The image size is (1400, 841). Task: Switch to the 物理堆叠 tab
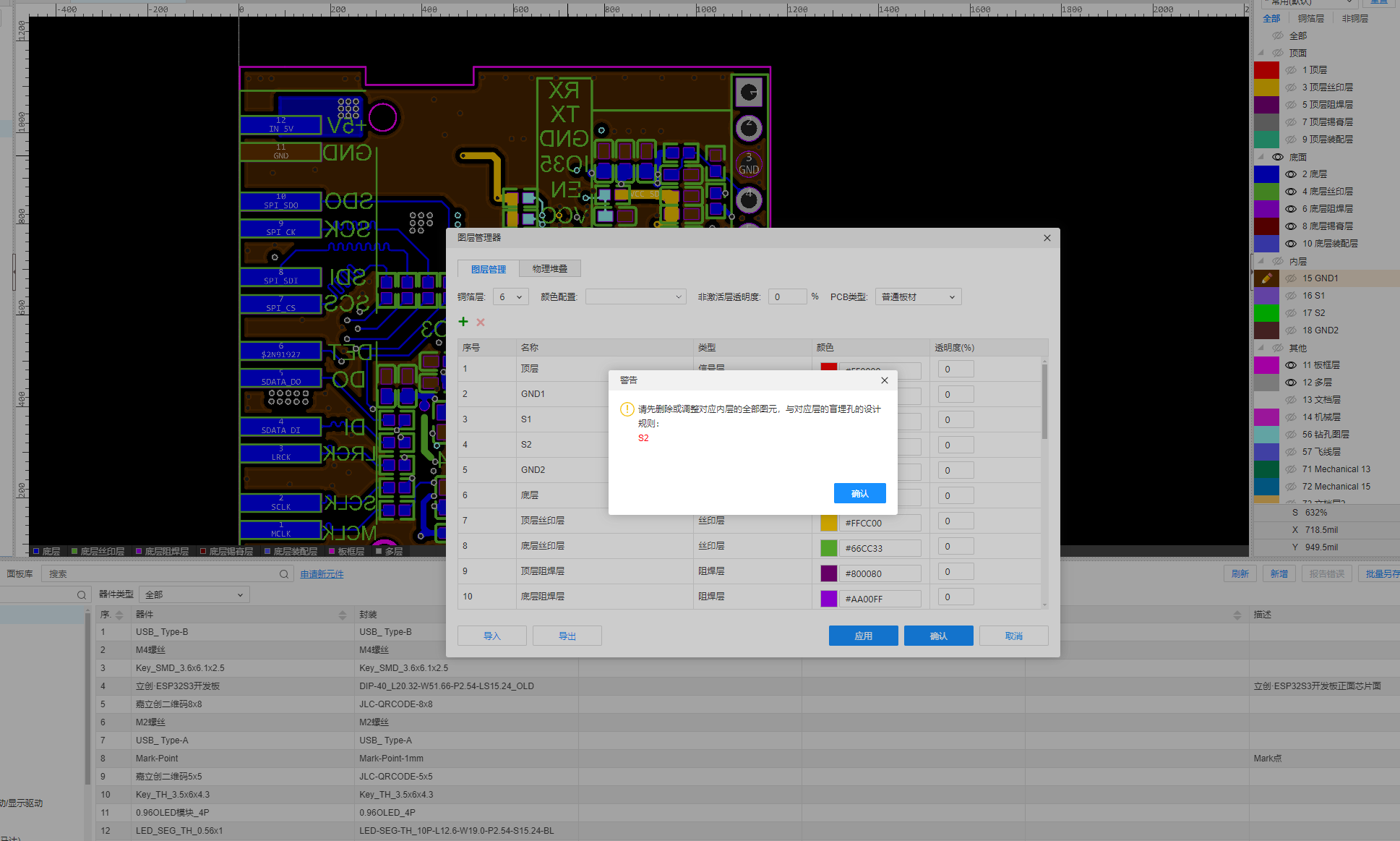click(549, 269)
